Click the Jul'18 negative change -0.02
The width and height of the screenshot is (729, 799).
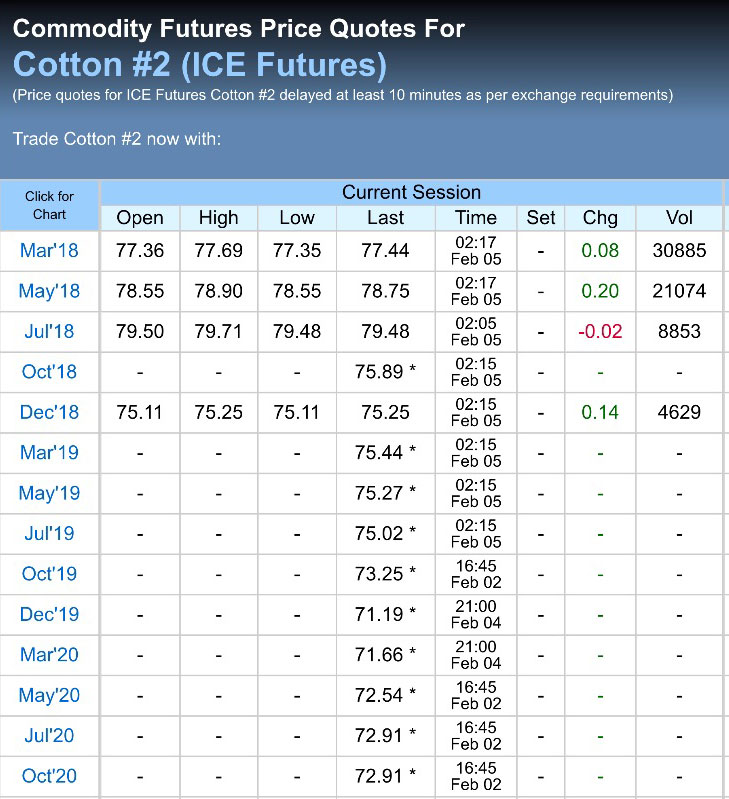pyautogui.click(x=600, y=331)
